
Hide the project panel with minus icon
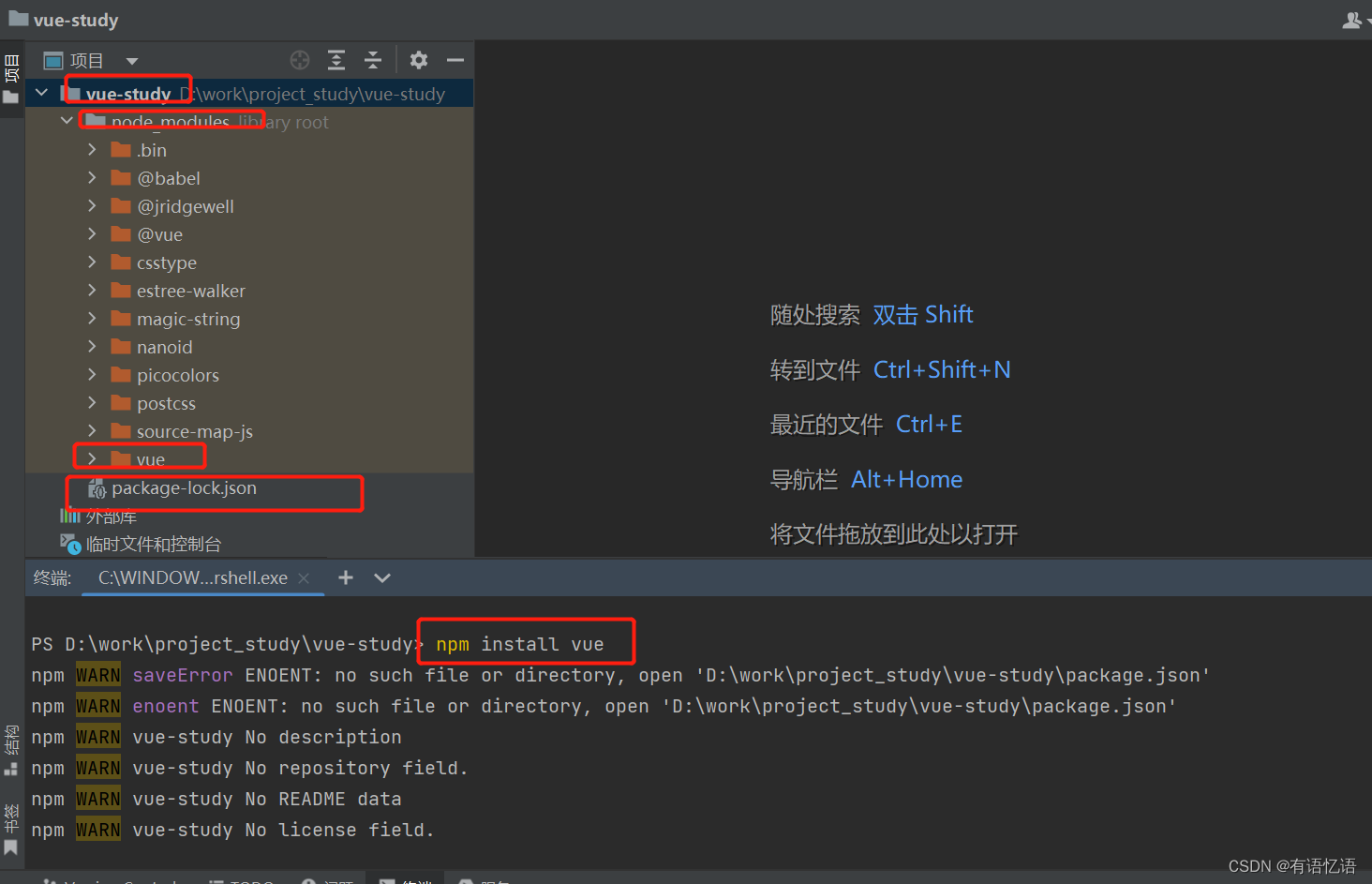point(455,61)
